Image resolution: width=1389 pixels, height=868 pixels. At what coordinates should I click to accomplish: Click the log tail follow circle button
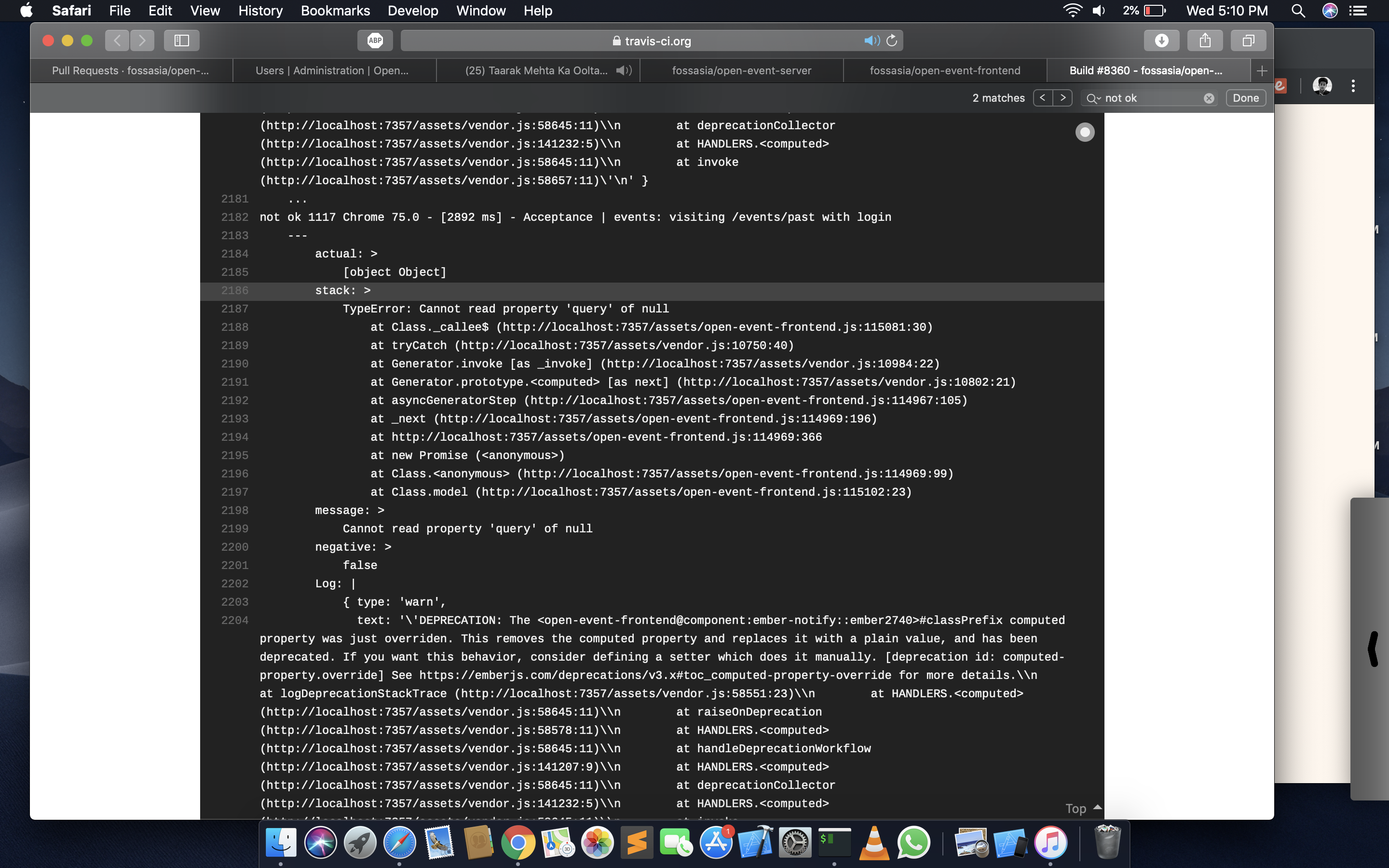coord(1084,132)
